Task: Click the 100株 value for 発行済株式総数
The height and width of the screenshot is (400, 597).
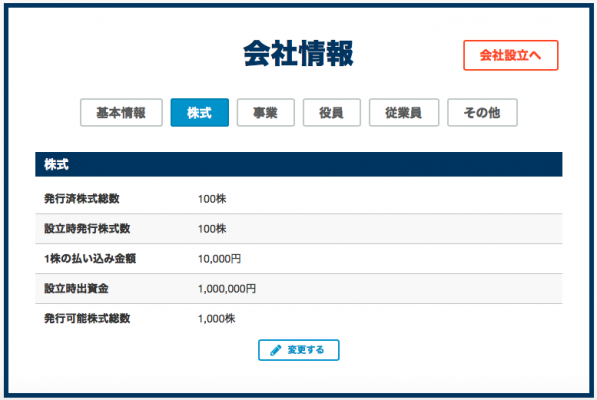Action: [212, 199]
